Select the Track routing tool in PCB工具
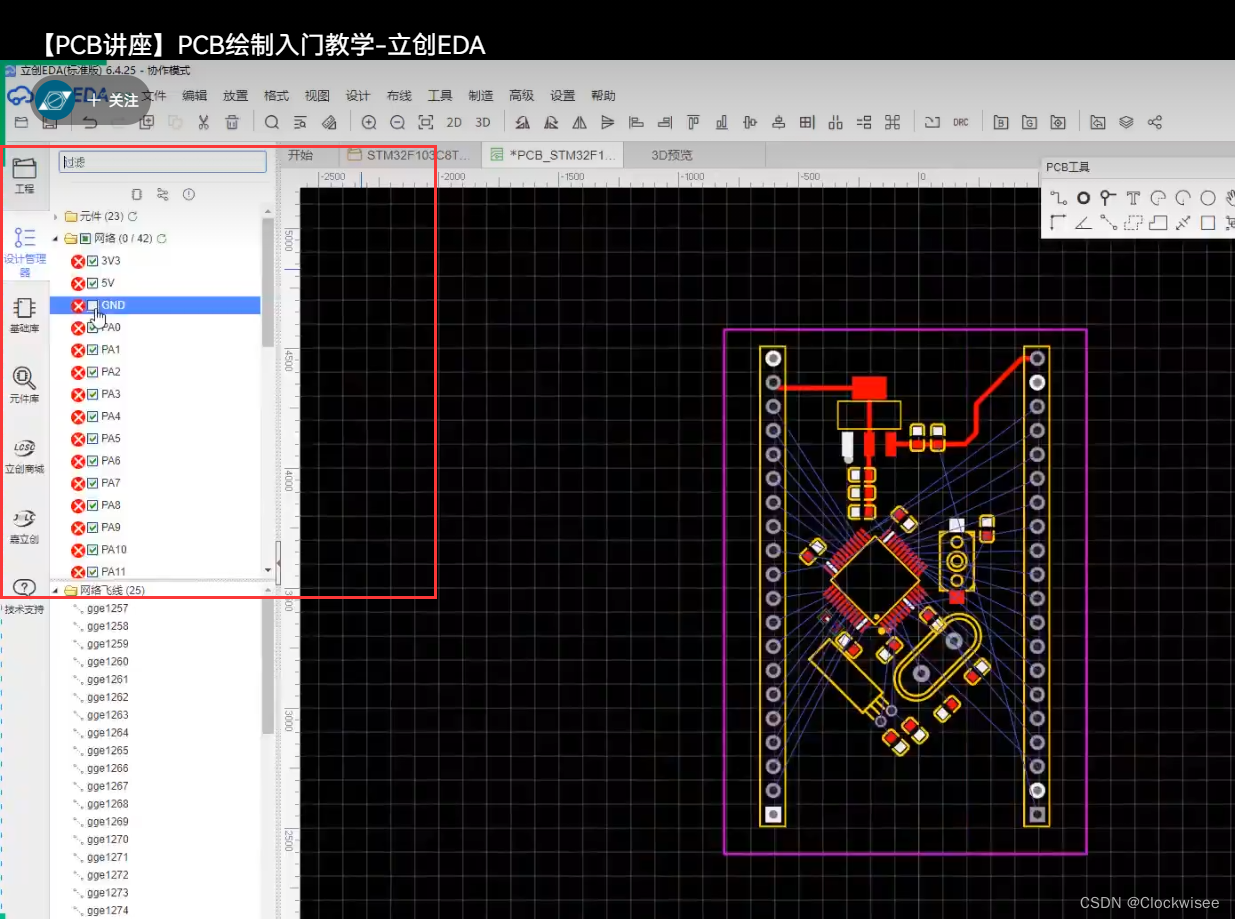The width and height of the screenshot is (1235, 919). [1058, 198]
